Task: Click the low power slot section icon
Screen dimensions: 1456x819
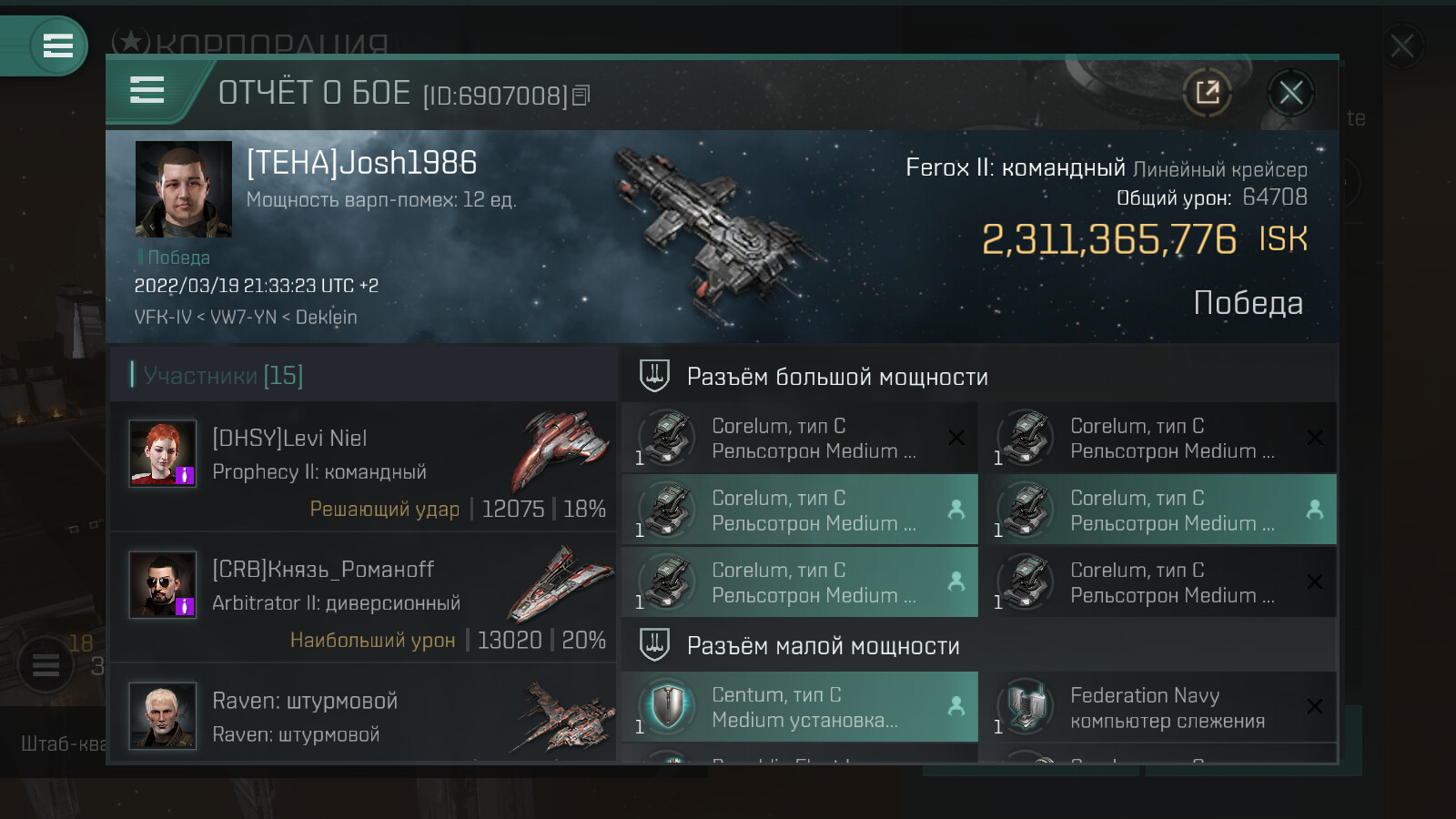Action: pos(654,644)
